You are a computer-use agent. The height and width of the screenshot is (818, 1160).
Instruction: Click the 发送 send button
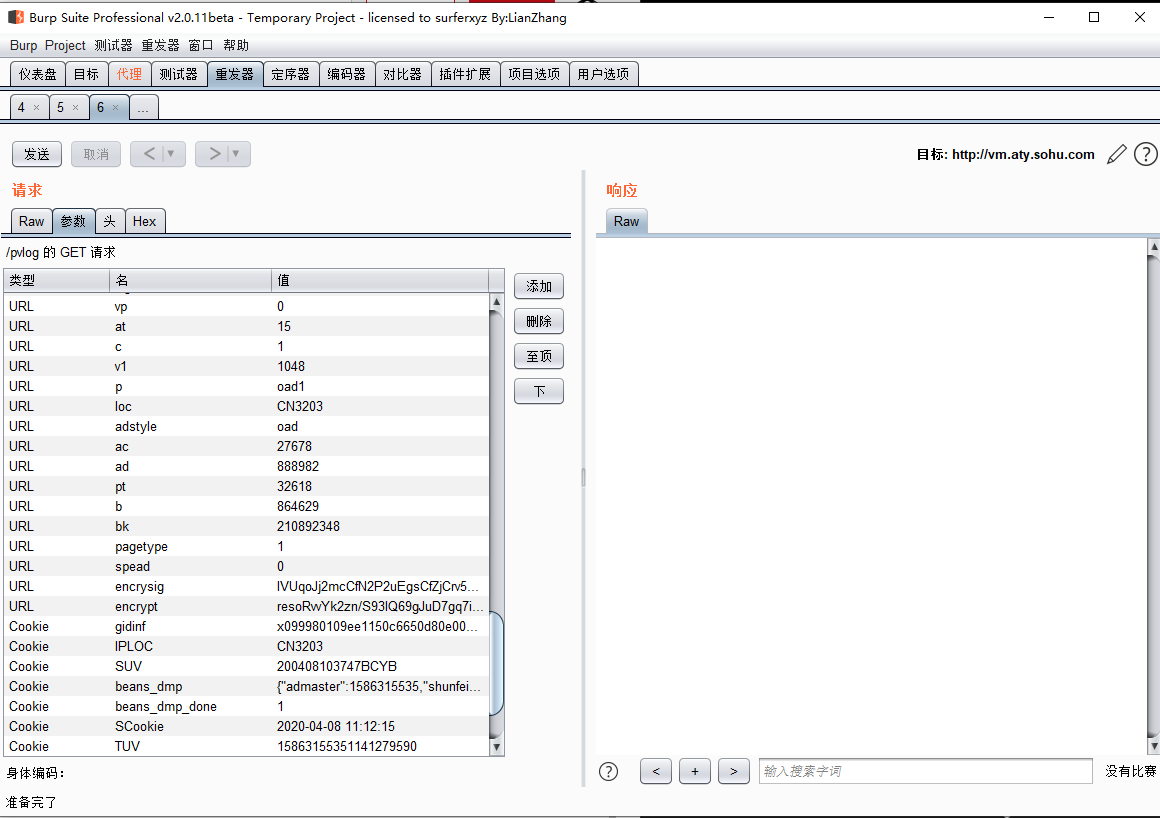click(37, 154)
